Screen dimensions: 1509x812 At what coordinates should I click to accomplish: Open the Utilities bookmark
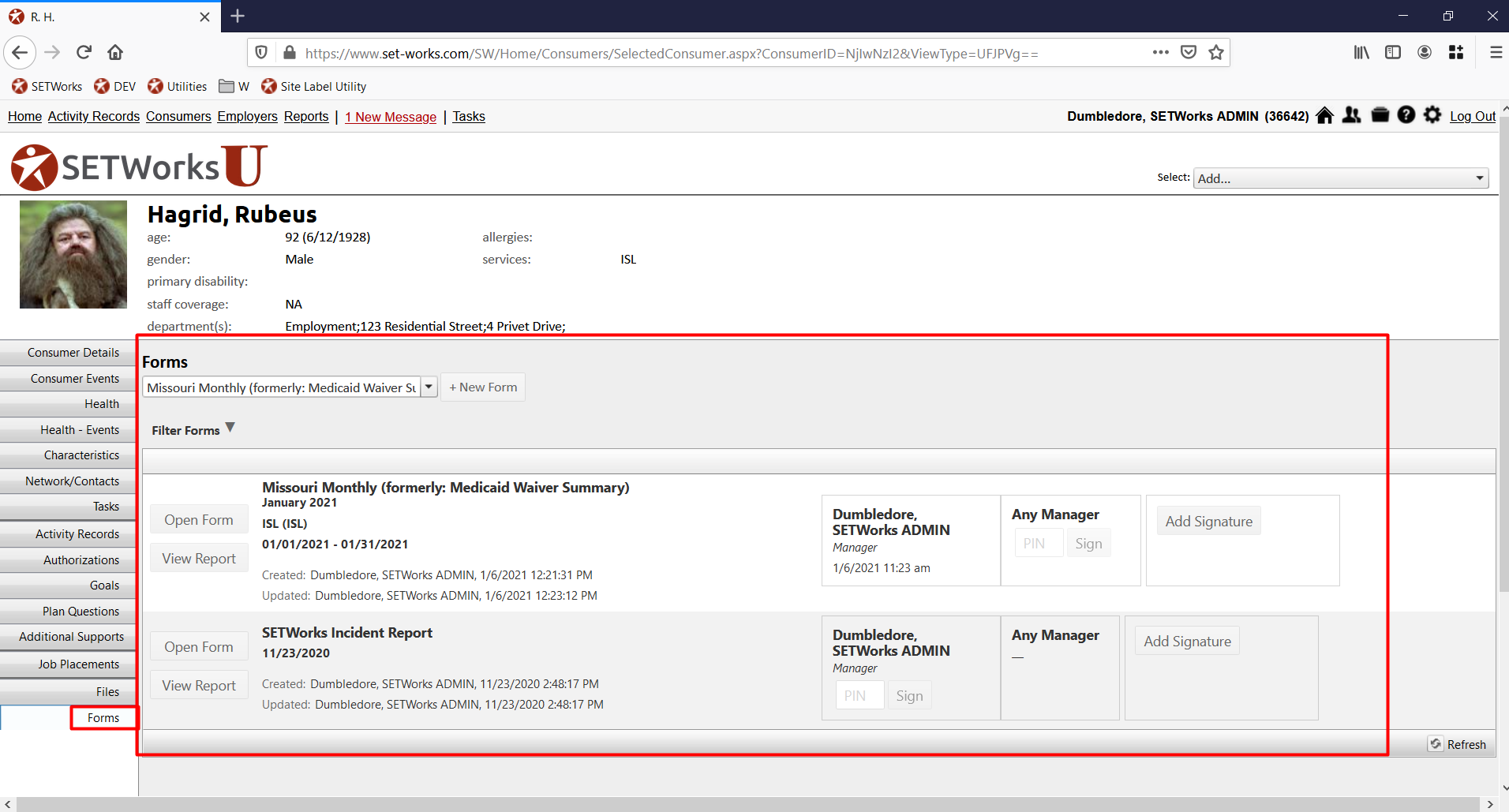coord(178,87)
